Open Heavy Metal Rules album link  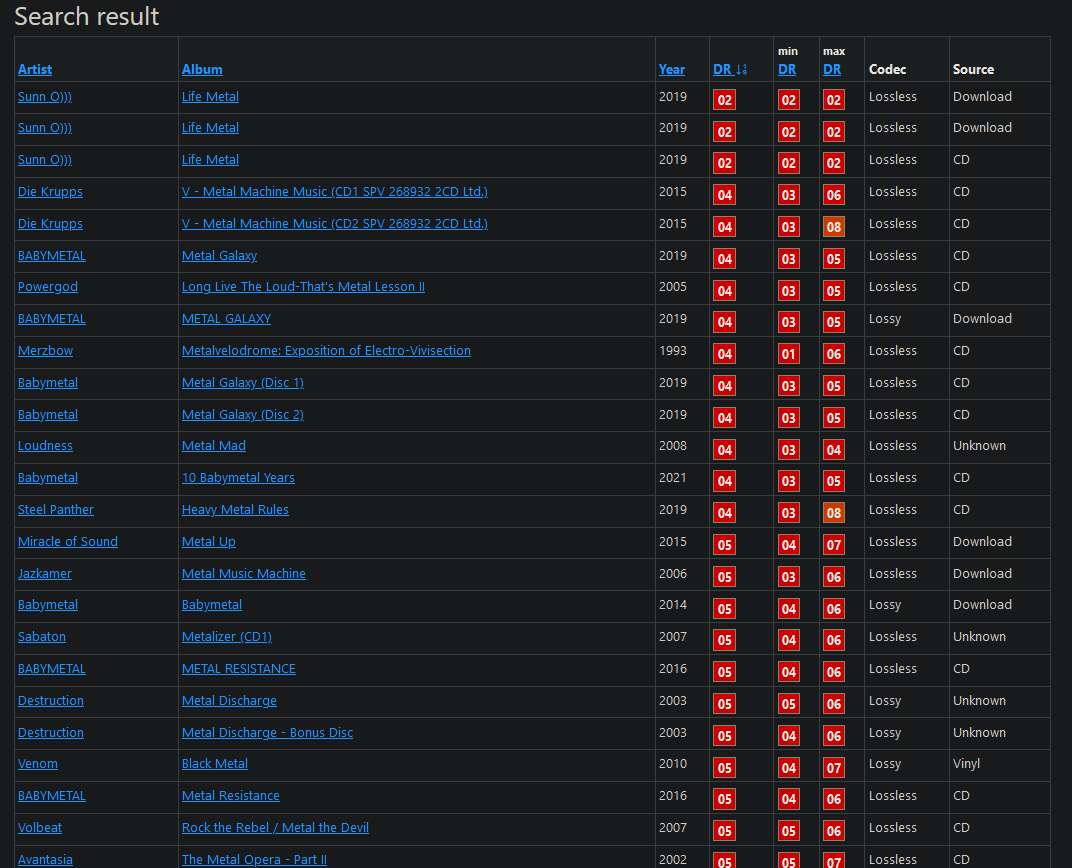(235, 509)
